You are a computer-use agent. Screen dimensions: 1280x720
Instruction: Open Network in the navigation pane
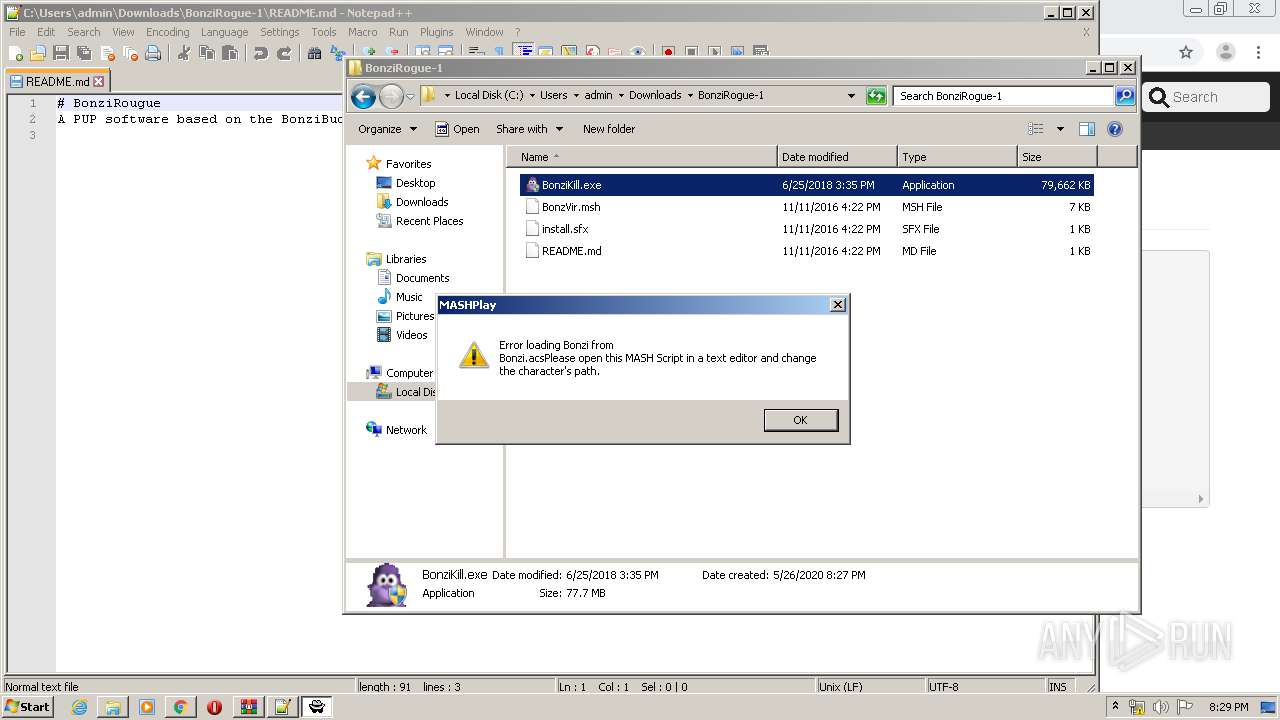point(406,430)
